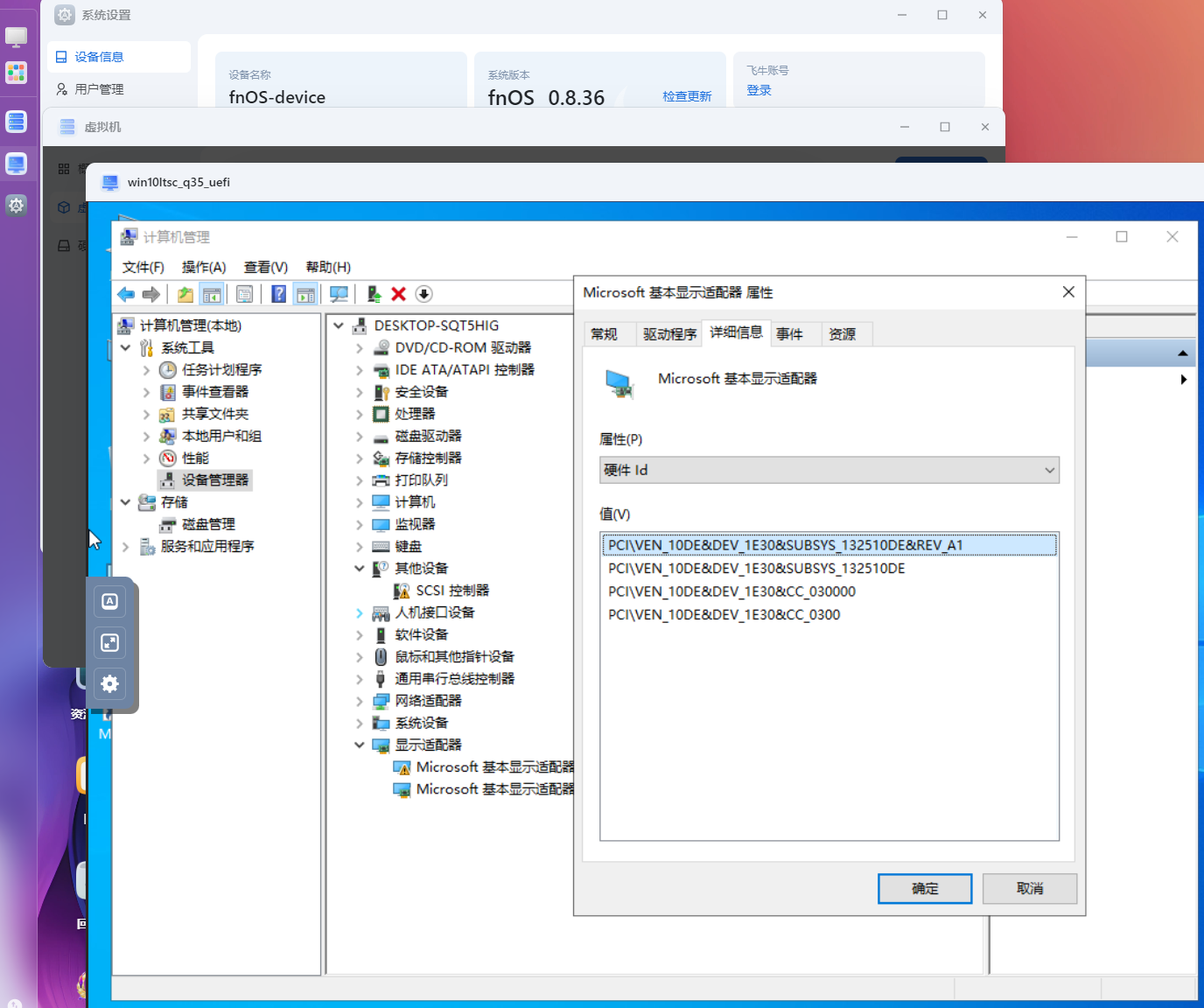The height and width of the screenshot is (1008, 1204).
Task: Click the 检查更新 link in system settings
Action: 687,96
